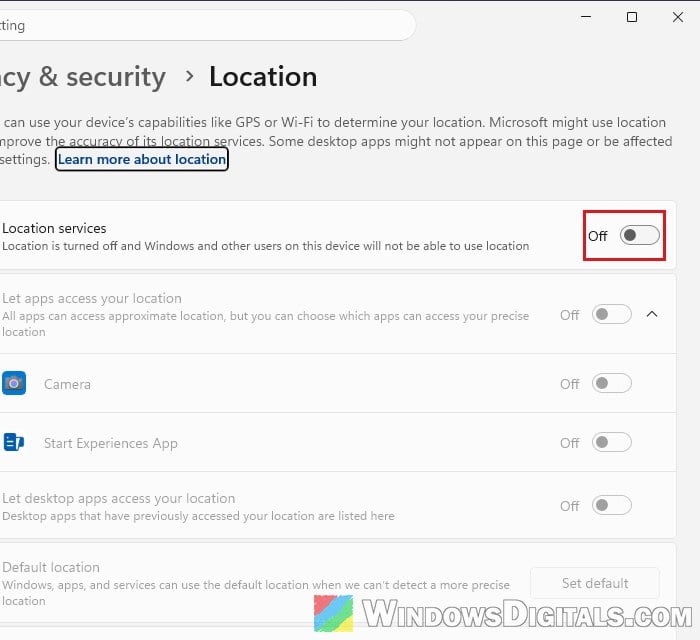Minimize the Settings window

tap(586, 17)
